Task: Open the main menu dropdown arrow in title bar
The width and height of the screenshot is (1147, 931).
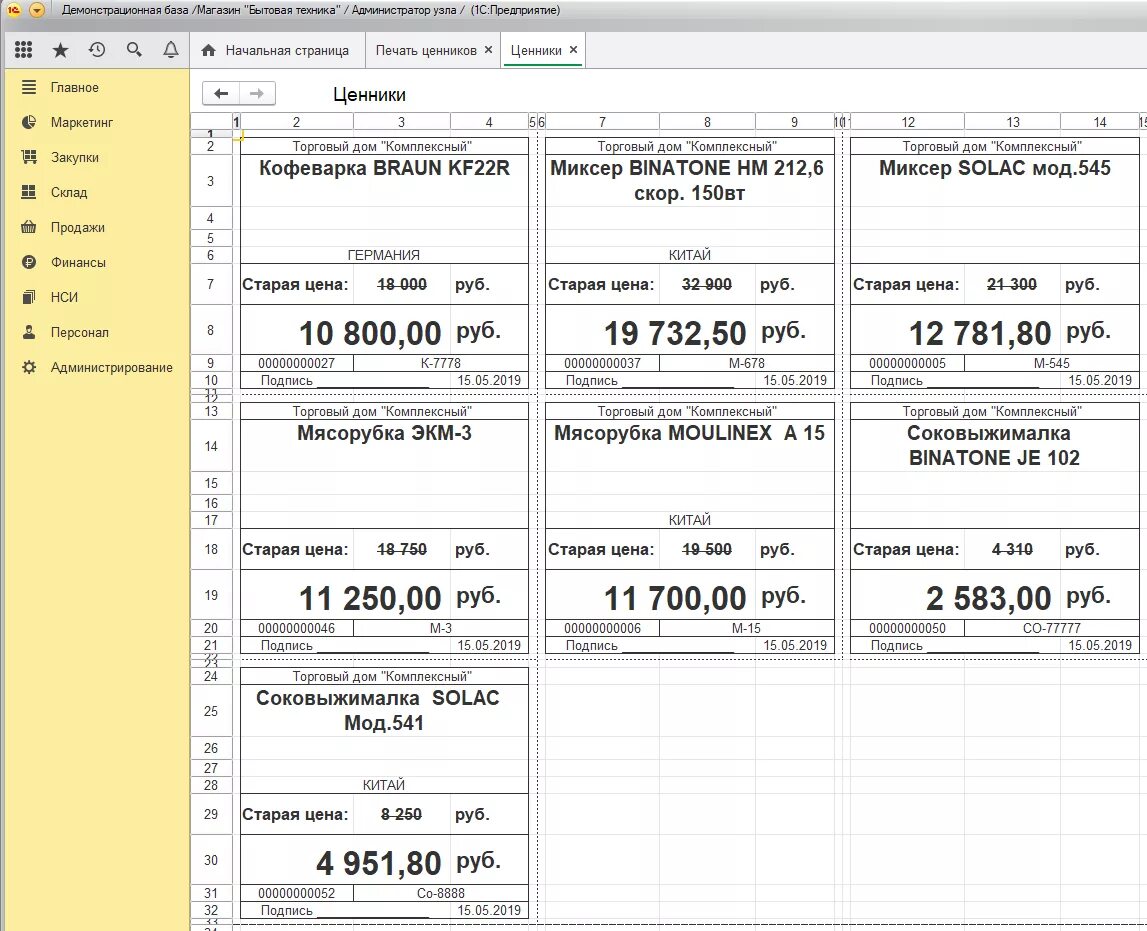Action: [x=37, y=10]
